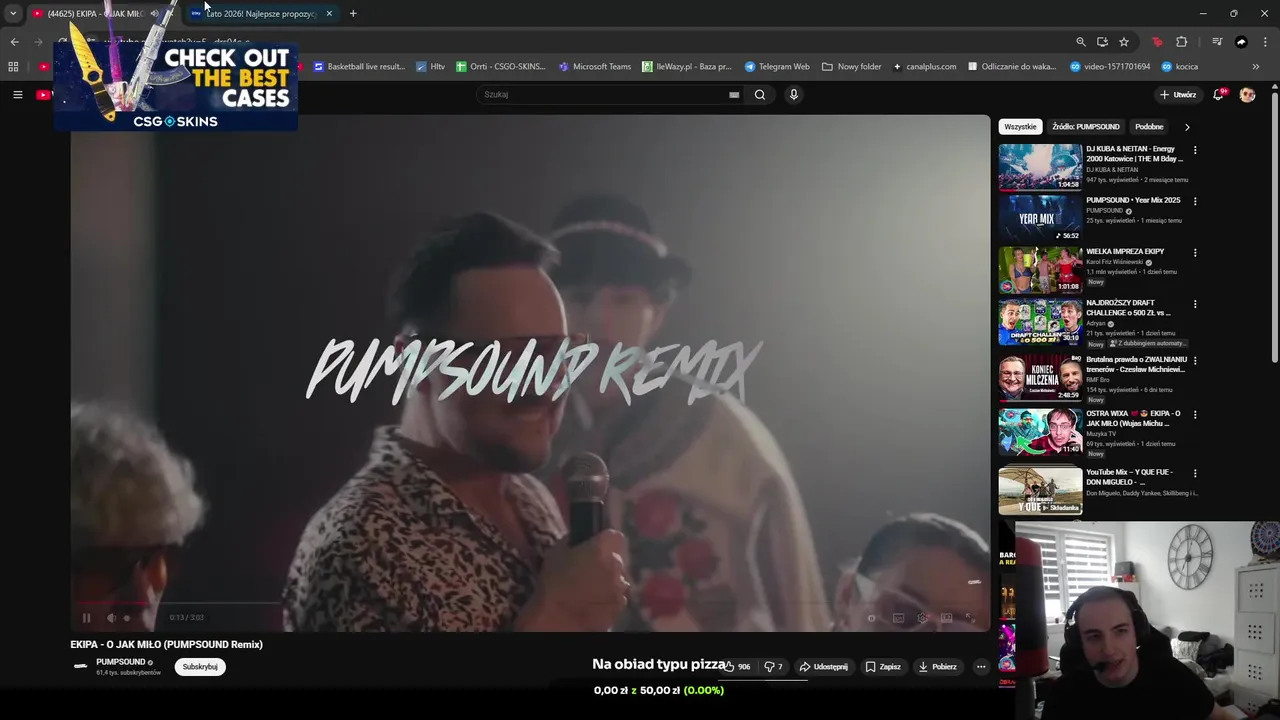The image size is (1280, 720).
Task: Select the Wszystkie filter chip
Action: click(x=1020, y=127)
